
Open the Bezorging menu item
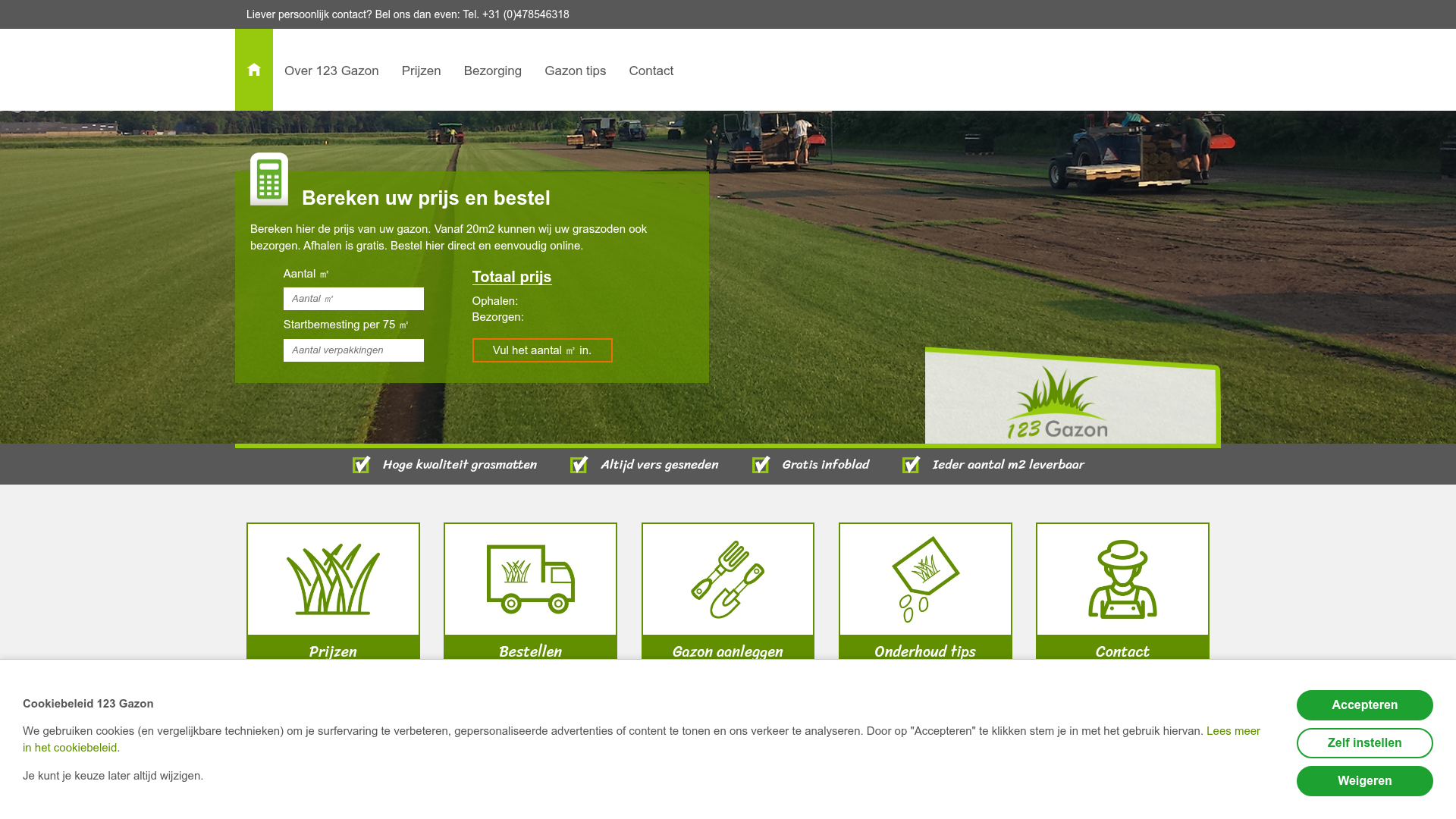(493, 71)
